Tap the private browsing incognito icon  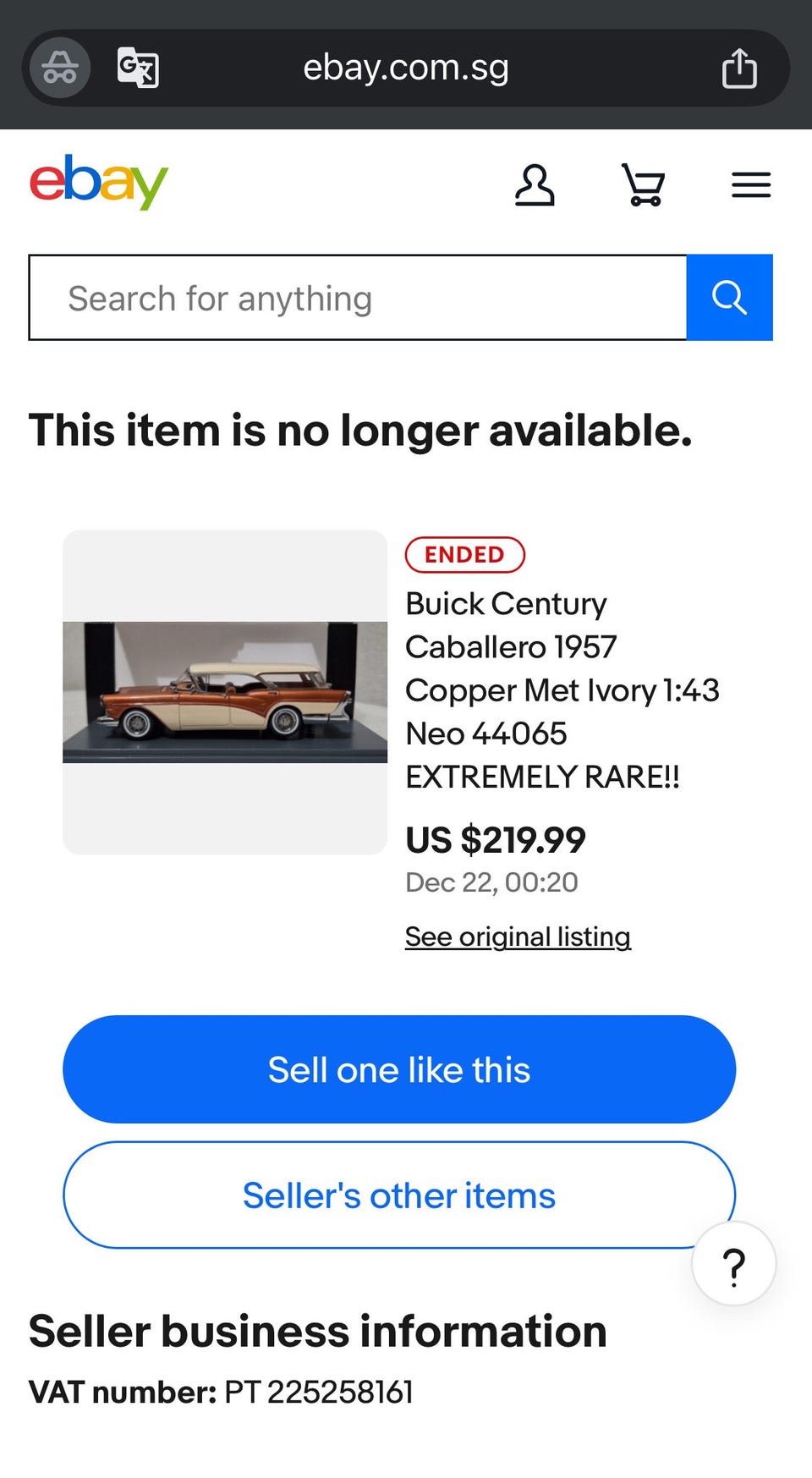click(60, 68)
